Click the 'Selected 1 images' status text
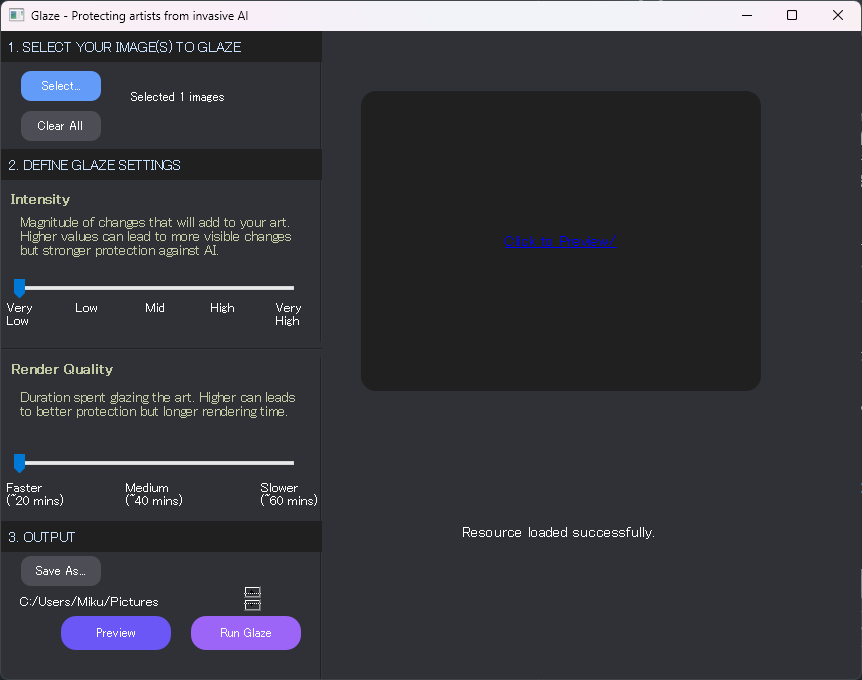The height and width of the screenshot is (680, 862). point(177,97)
